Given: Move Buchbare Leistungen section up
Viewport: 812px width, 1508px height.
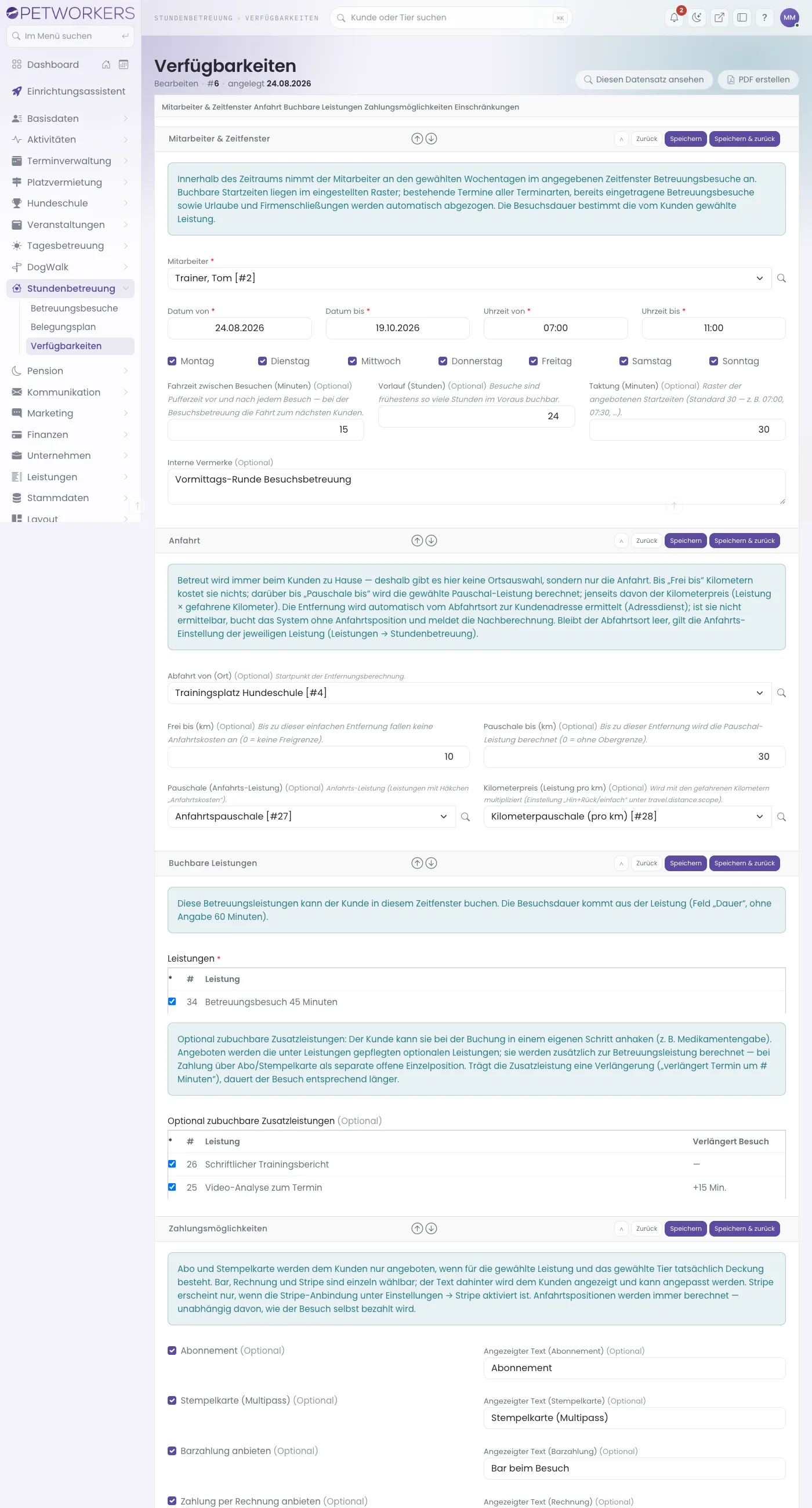Looking at the screenshot, I should tap(417, 863).
